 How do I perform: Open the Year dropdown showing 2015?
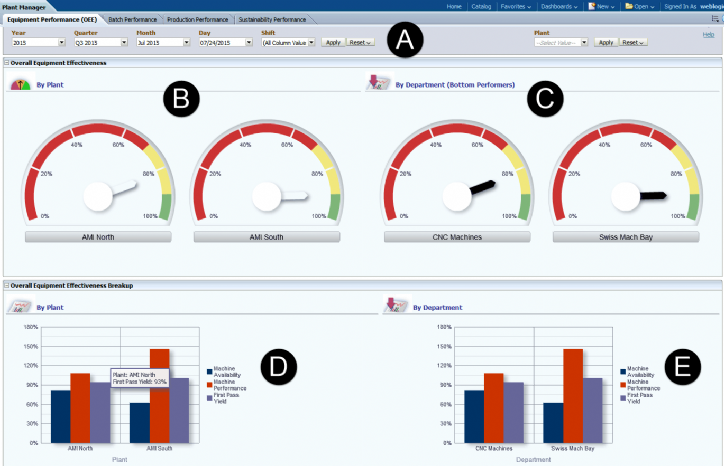tap(61, 43)
